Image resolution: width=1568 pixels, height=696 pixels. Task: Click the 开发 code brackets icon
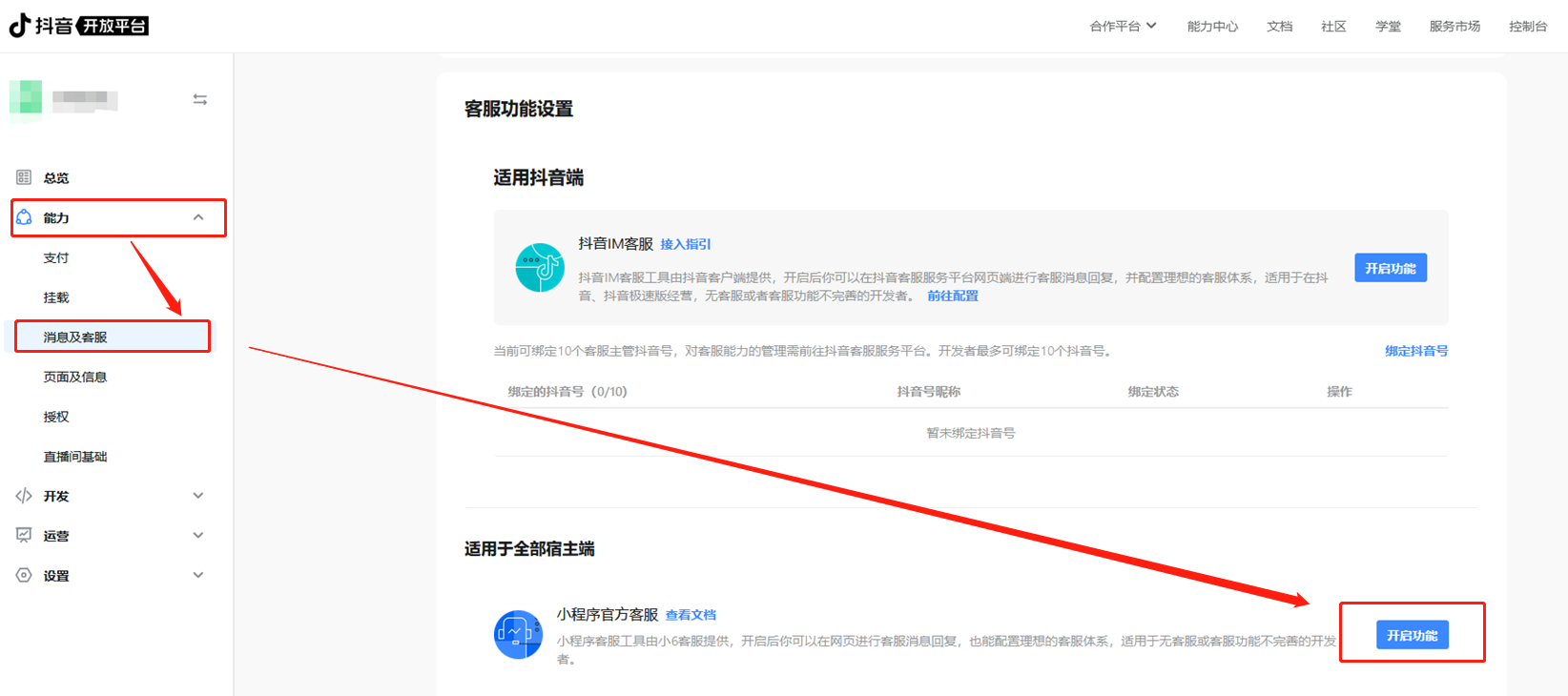[x=24, y=496]
